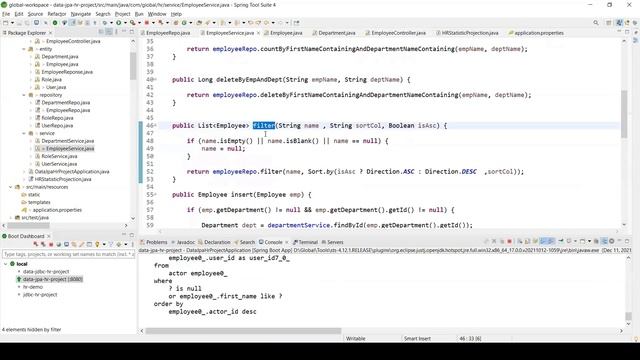Open the Run button dropdown arrow

pyautogui.click(x=124, y=23)
